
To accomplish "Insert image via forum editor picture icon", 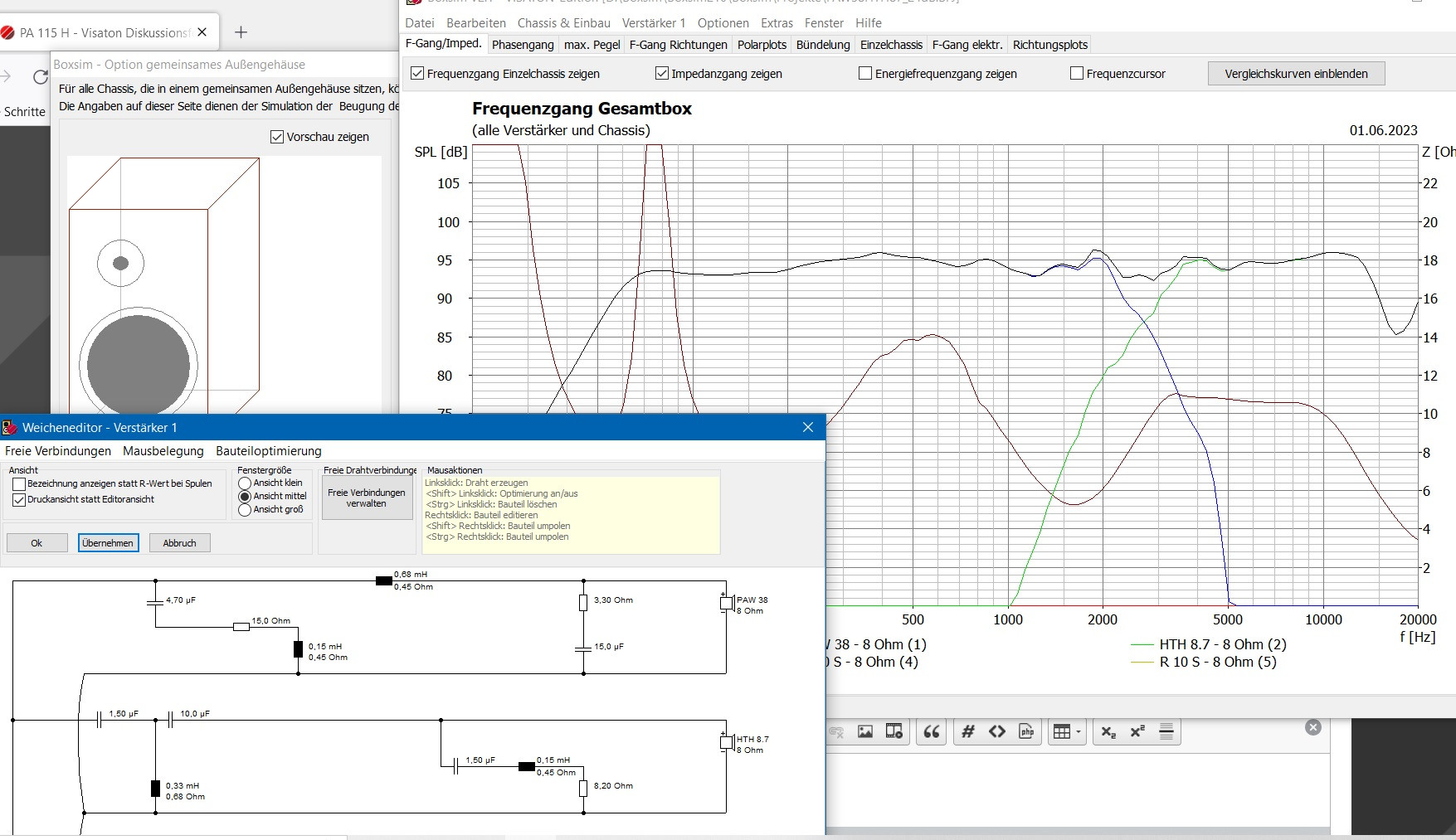I will pyautogui.click(x=865, y=731).
